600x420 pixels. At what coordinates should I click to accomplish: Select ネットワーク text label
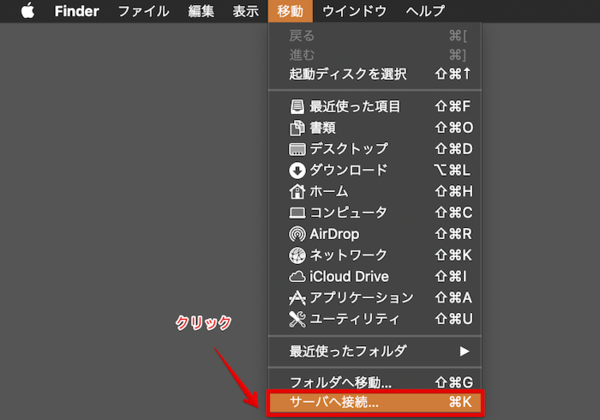(x=348, y=255)
